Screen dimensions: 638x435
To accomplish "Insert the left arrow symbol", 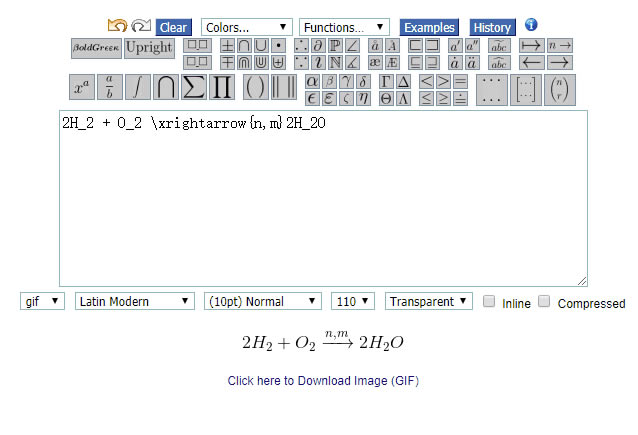I will point(532,62).
